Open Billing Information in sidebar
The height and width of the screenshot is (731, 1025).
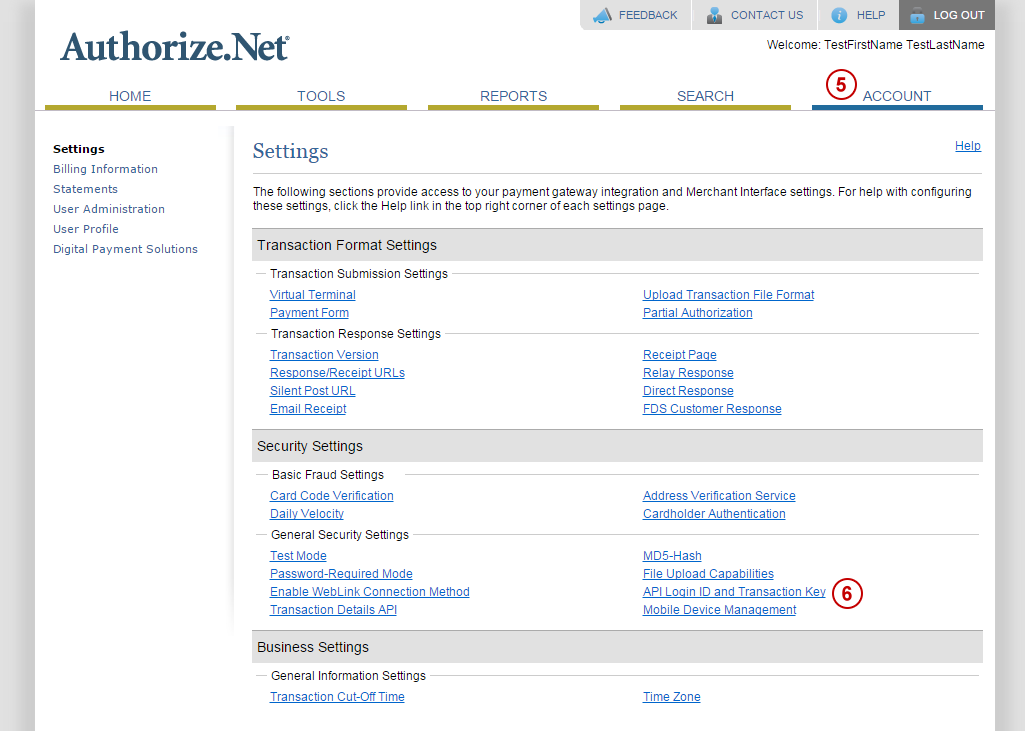pyautogui.click(x=105, y=169)
